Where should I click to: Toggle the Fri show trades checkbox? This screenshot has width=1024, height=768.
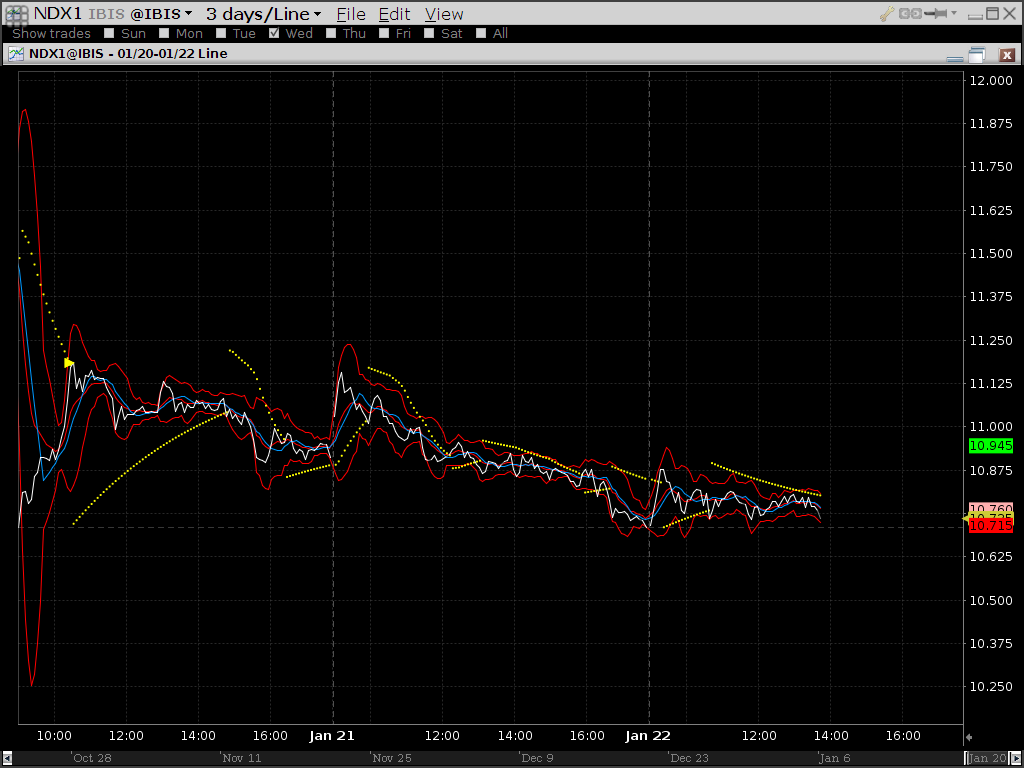click(x=384, y=33)
